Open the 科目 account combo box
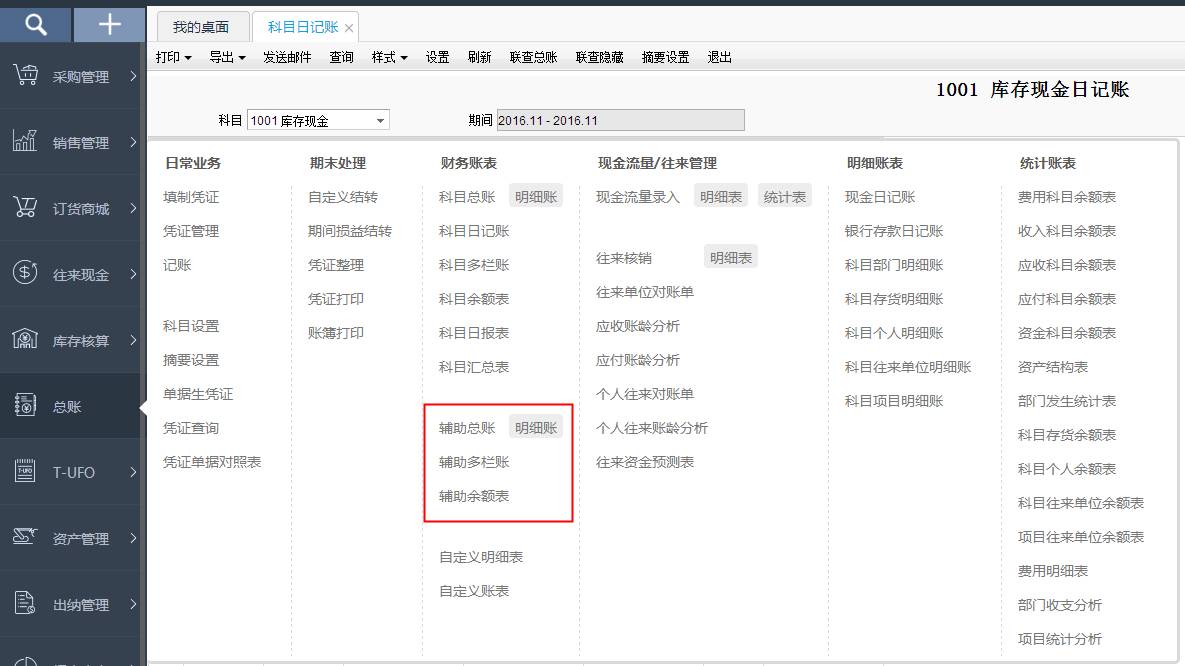Image resolution: width=1185 pixels, height=666 pixels. click(x=318, y=118)
